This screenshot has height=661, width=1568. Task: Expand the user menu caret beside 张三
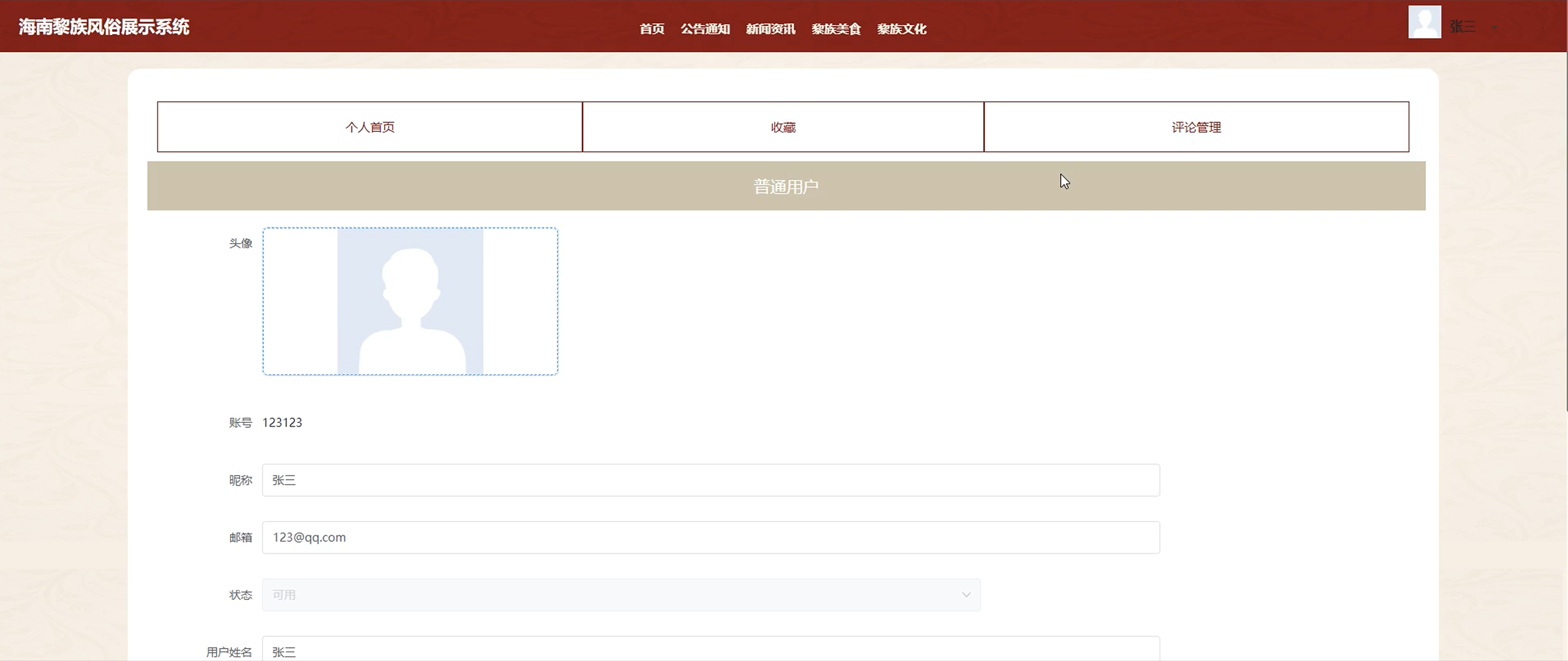[1494, 27]
